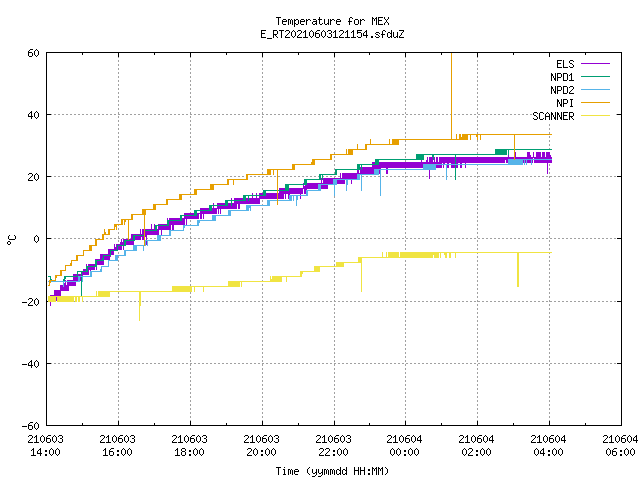
Task: Click the chart title 'Temperature for MEX'
Action: coord(332,21)
